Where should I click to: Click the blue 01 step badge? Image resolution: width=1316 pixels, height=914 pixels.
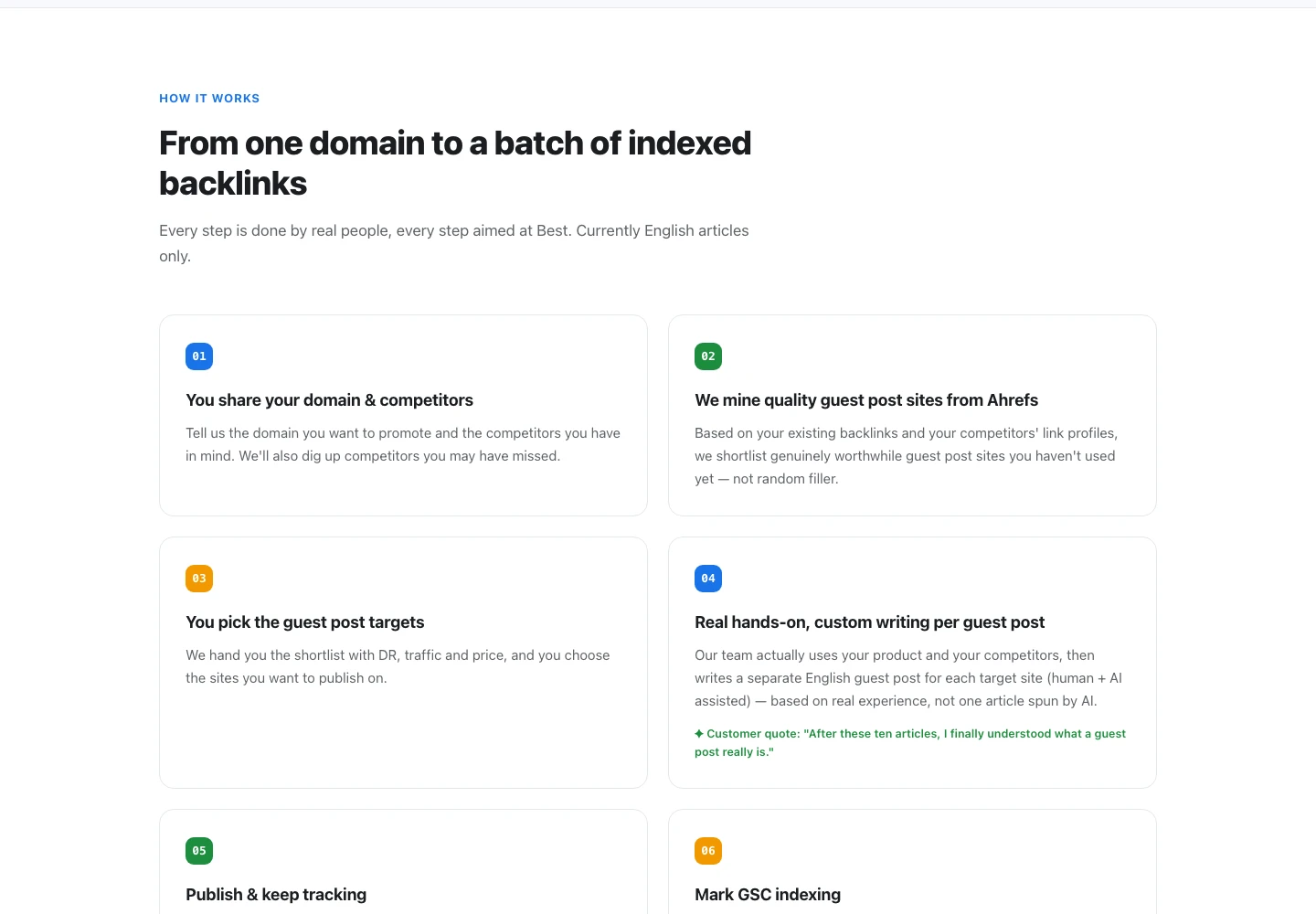coord(199,356)
